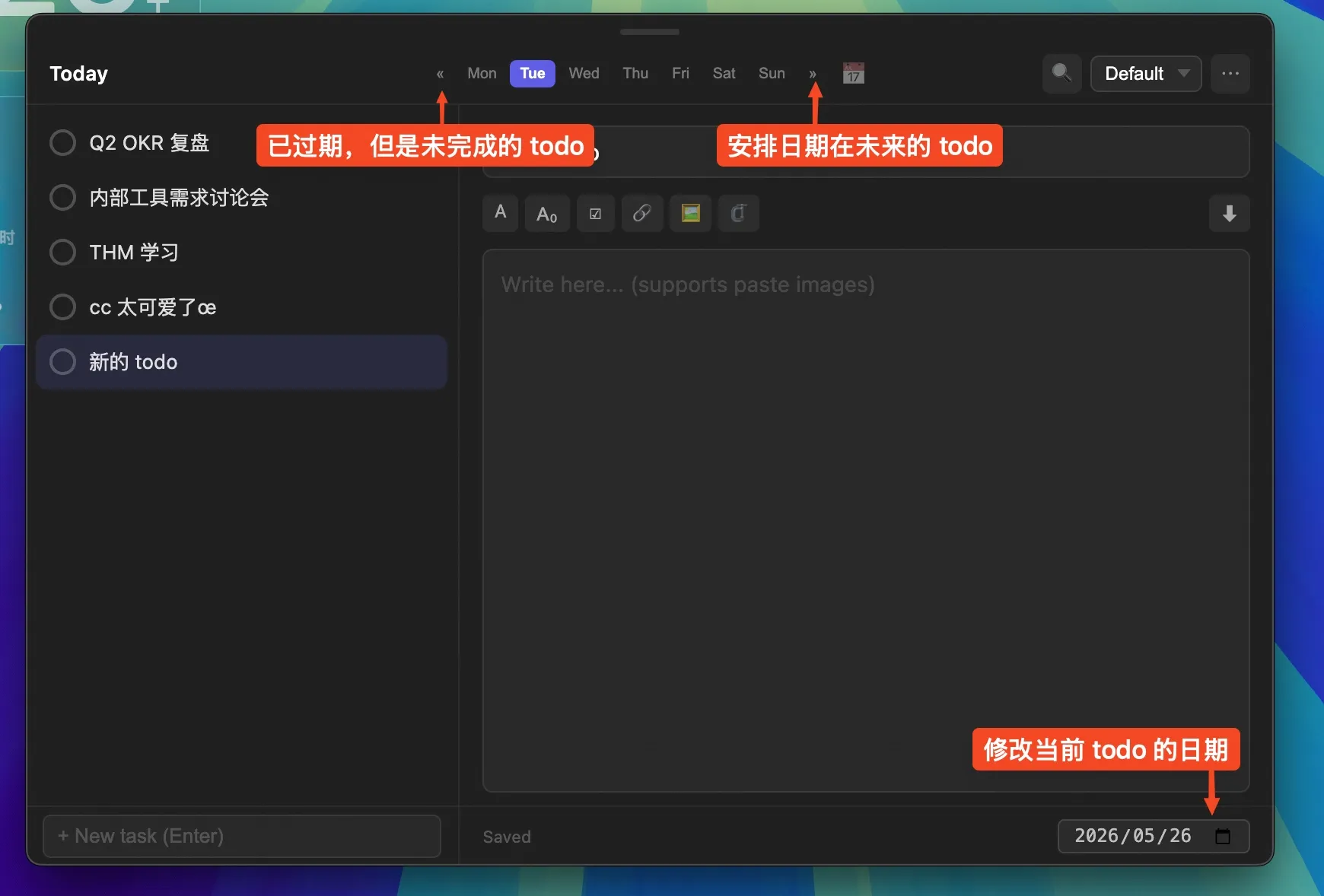Open the more options ellipsis menu
Viewport: 1324px width, 896px height.
point(1230,74)
